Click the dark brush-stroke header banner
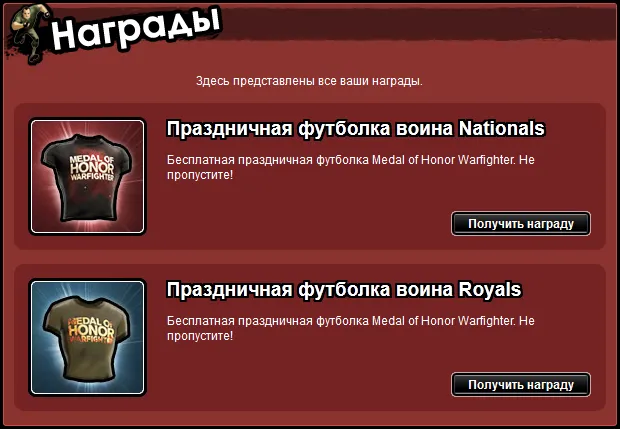Image resolution: width=620 pixels, height=429 pixels. tap(415, 23)
